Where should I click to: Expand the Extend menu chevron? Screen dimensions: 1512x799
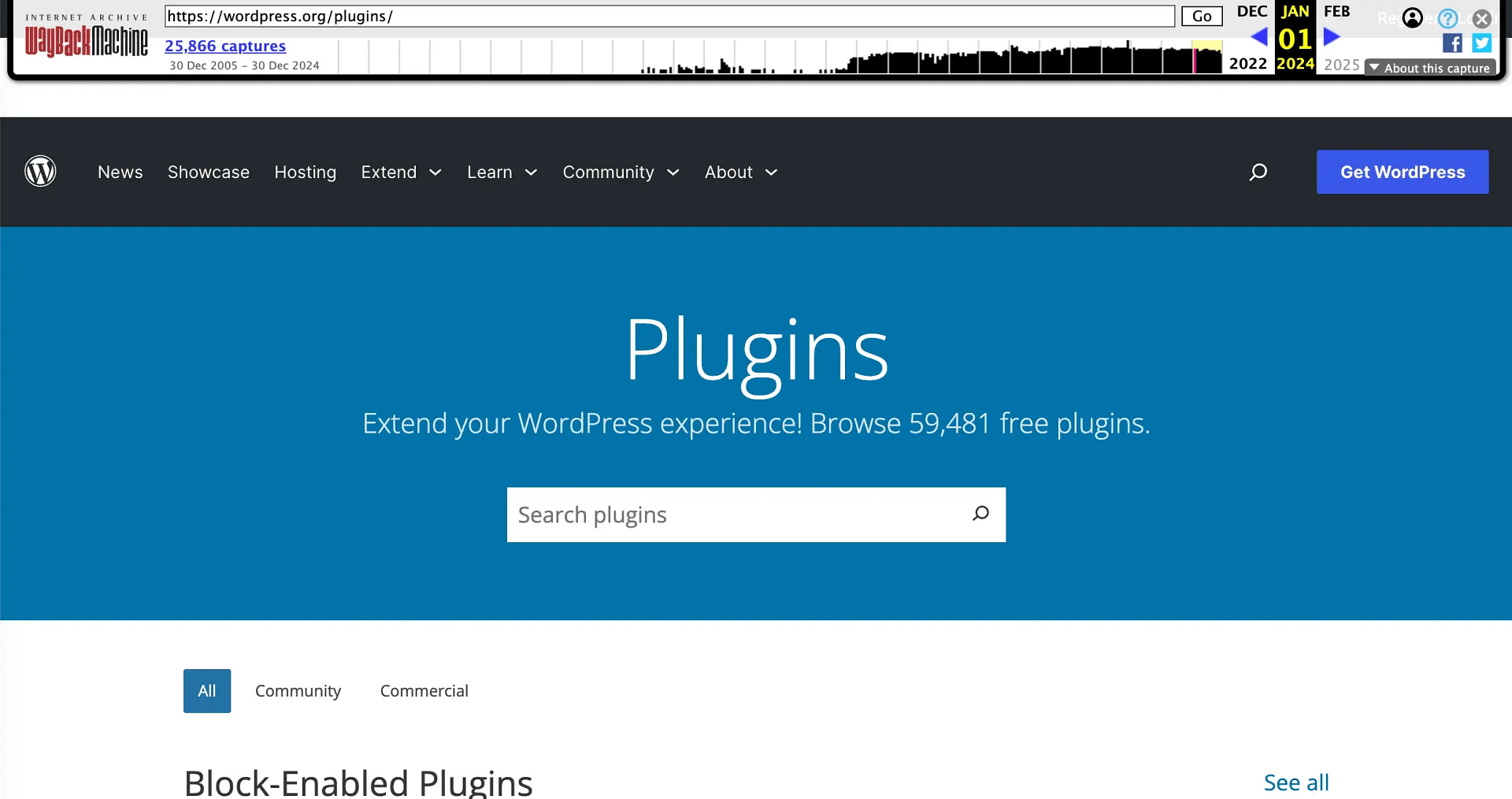tap(435, 173)
